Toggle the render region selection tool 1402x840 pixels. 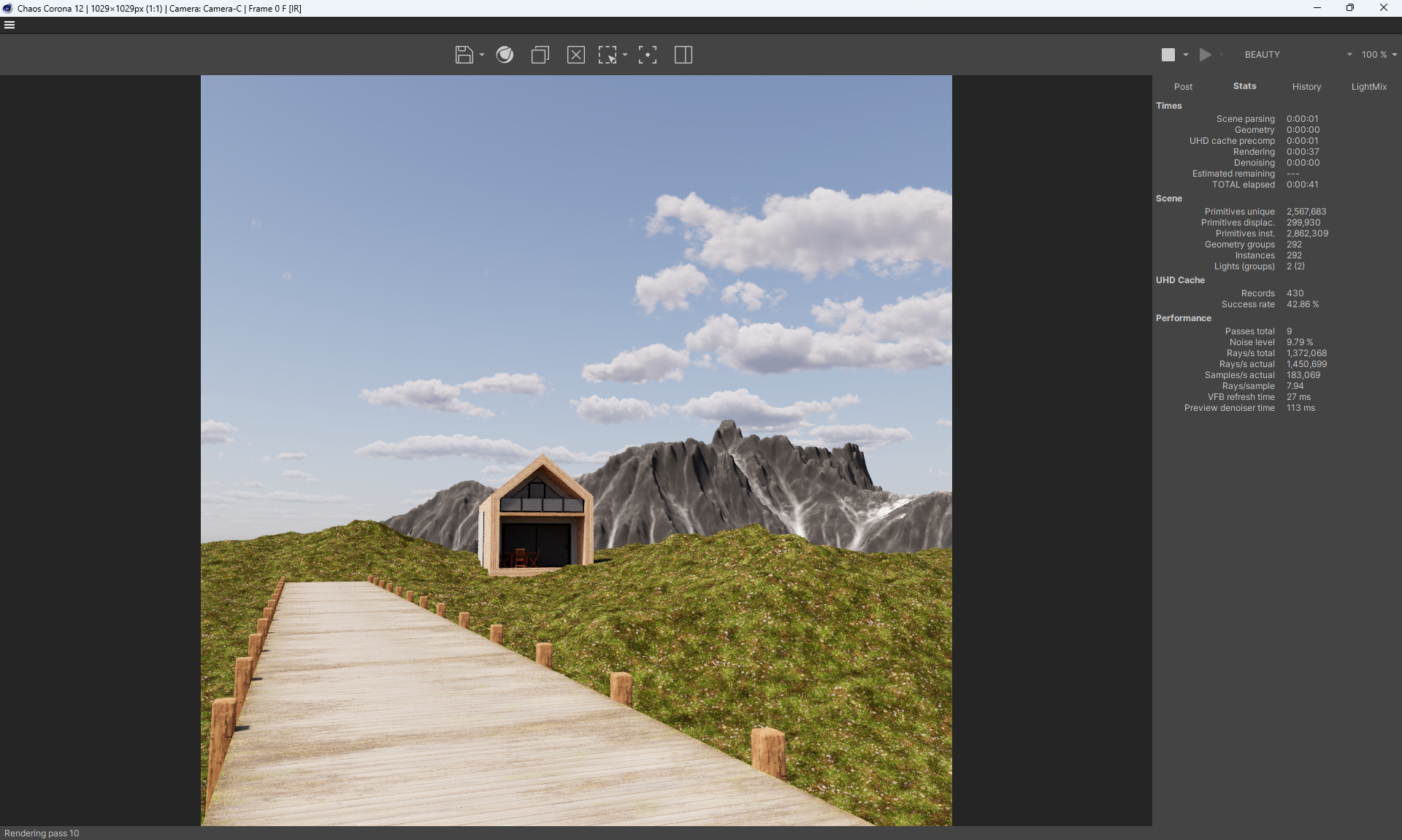point(608,55)
